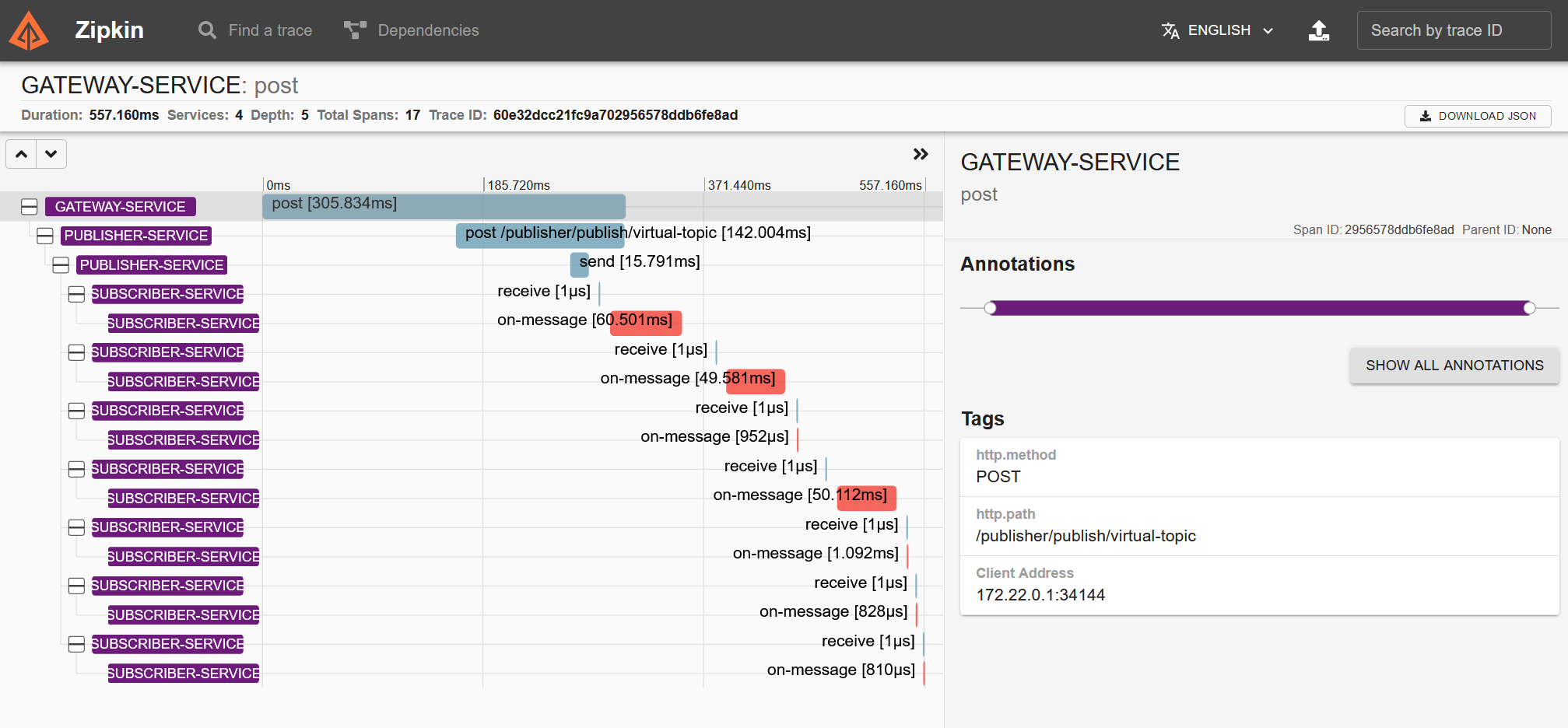Click the http.path tag value
The image size is (1568, 728).
pos(1086,536)
